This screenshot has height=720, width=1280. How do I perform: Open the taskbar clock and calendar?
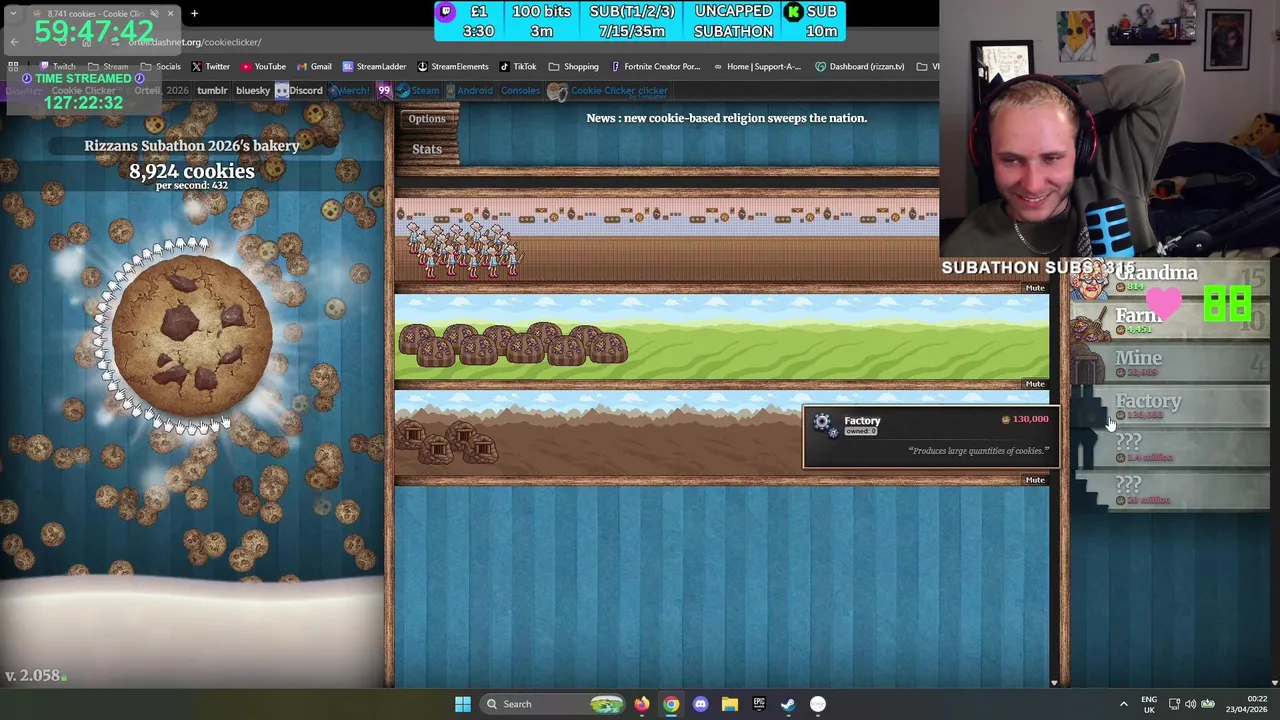(x=1247, y=704)
